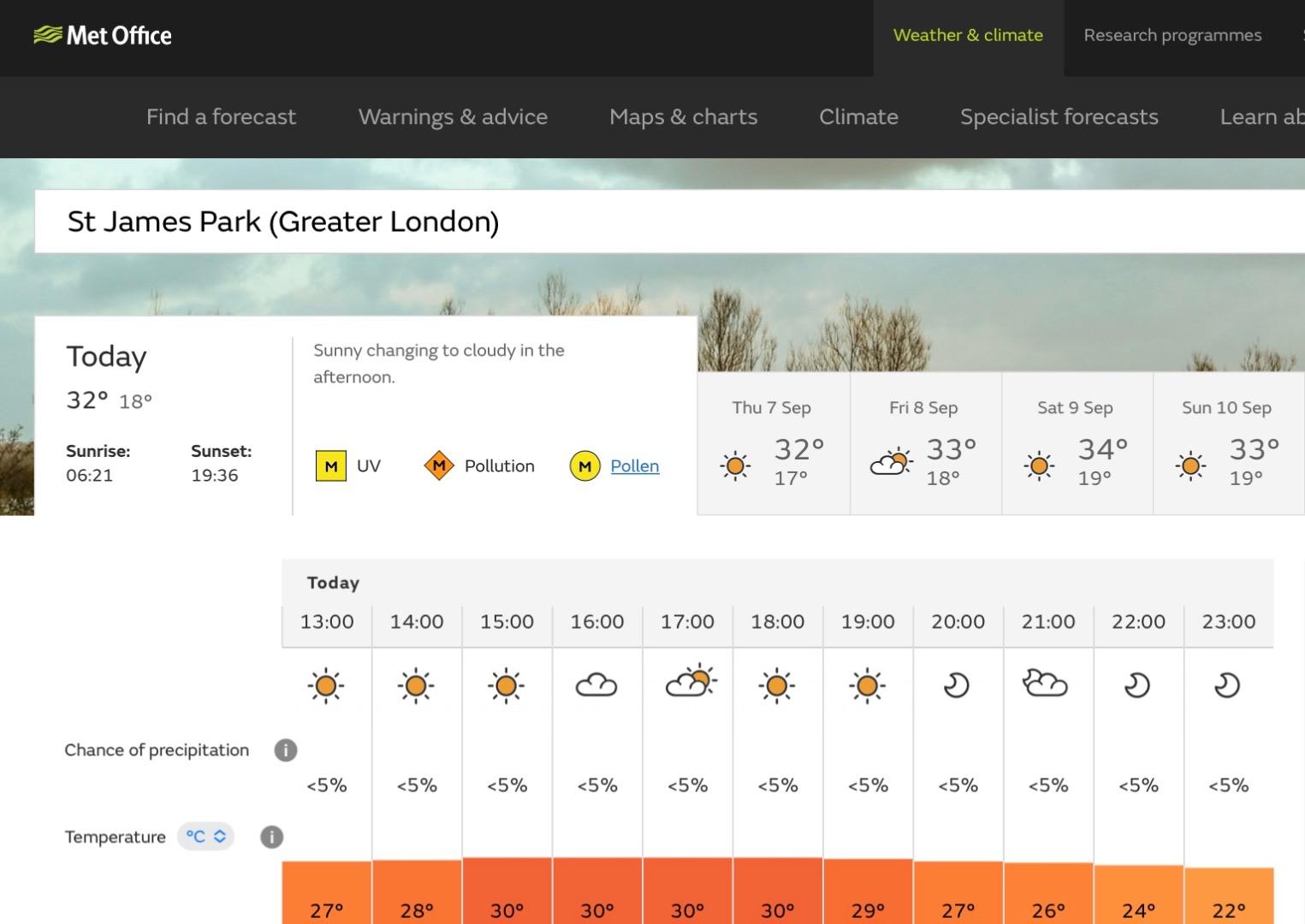
Task: Click the 28° temperature bar at 14:00
Action: click(417, 892)
